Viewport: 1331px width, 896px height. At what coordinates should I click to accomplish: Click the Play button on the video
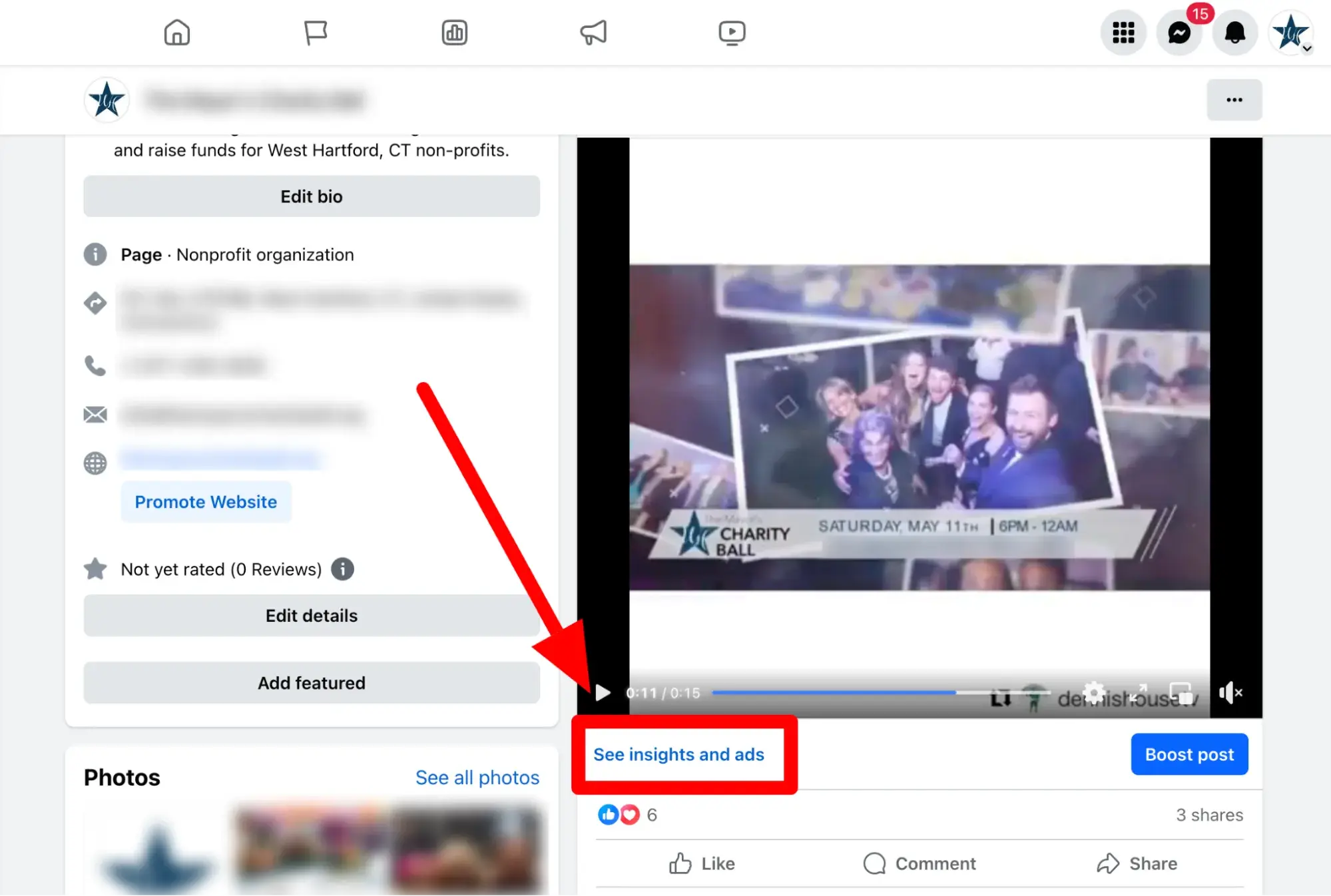pos(601,692)
